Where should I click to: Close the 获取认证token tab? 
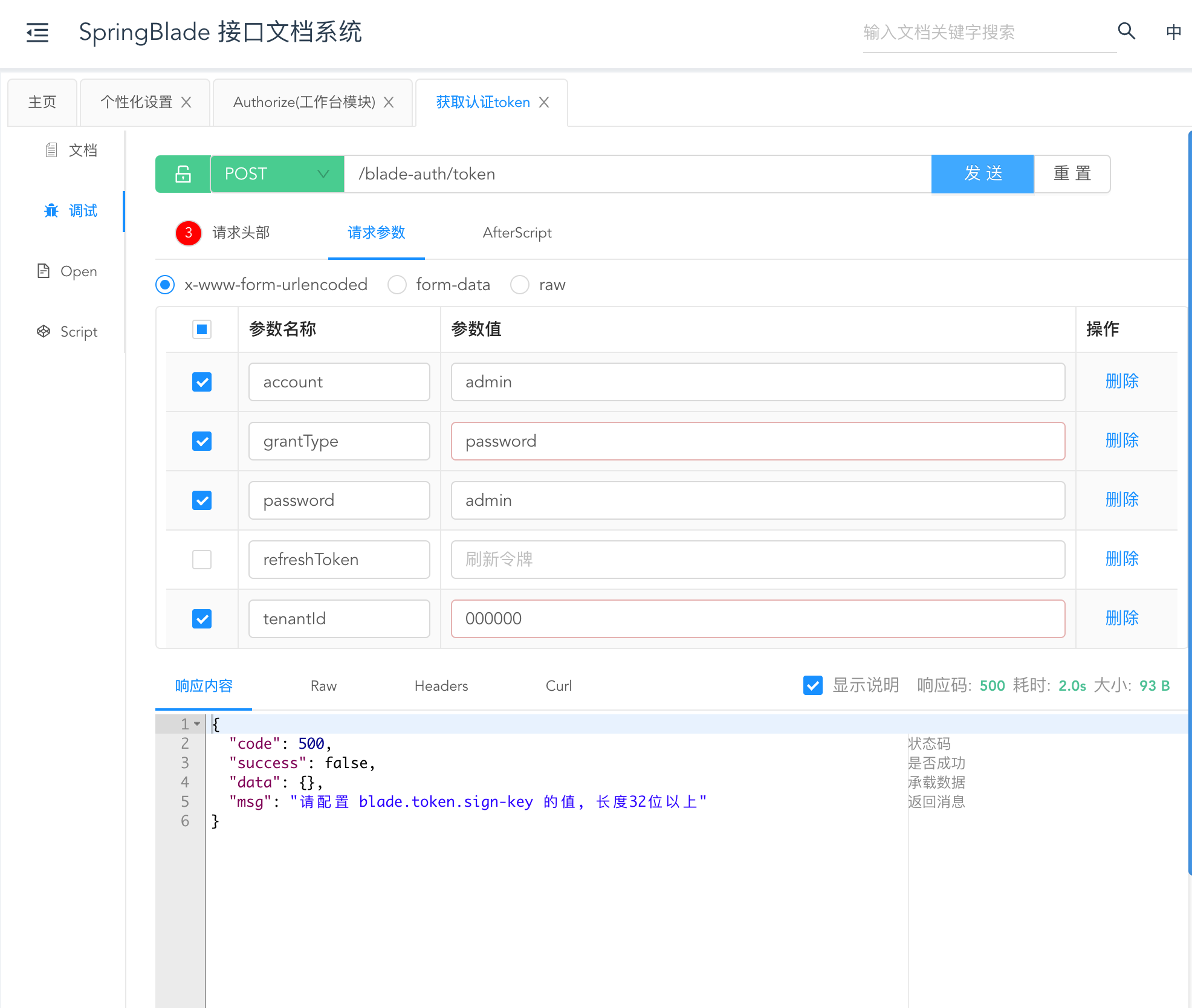(544, 102)
